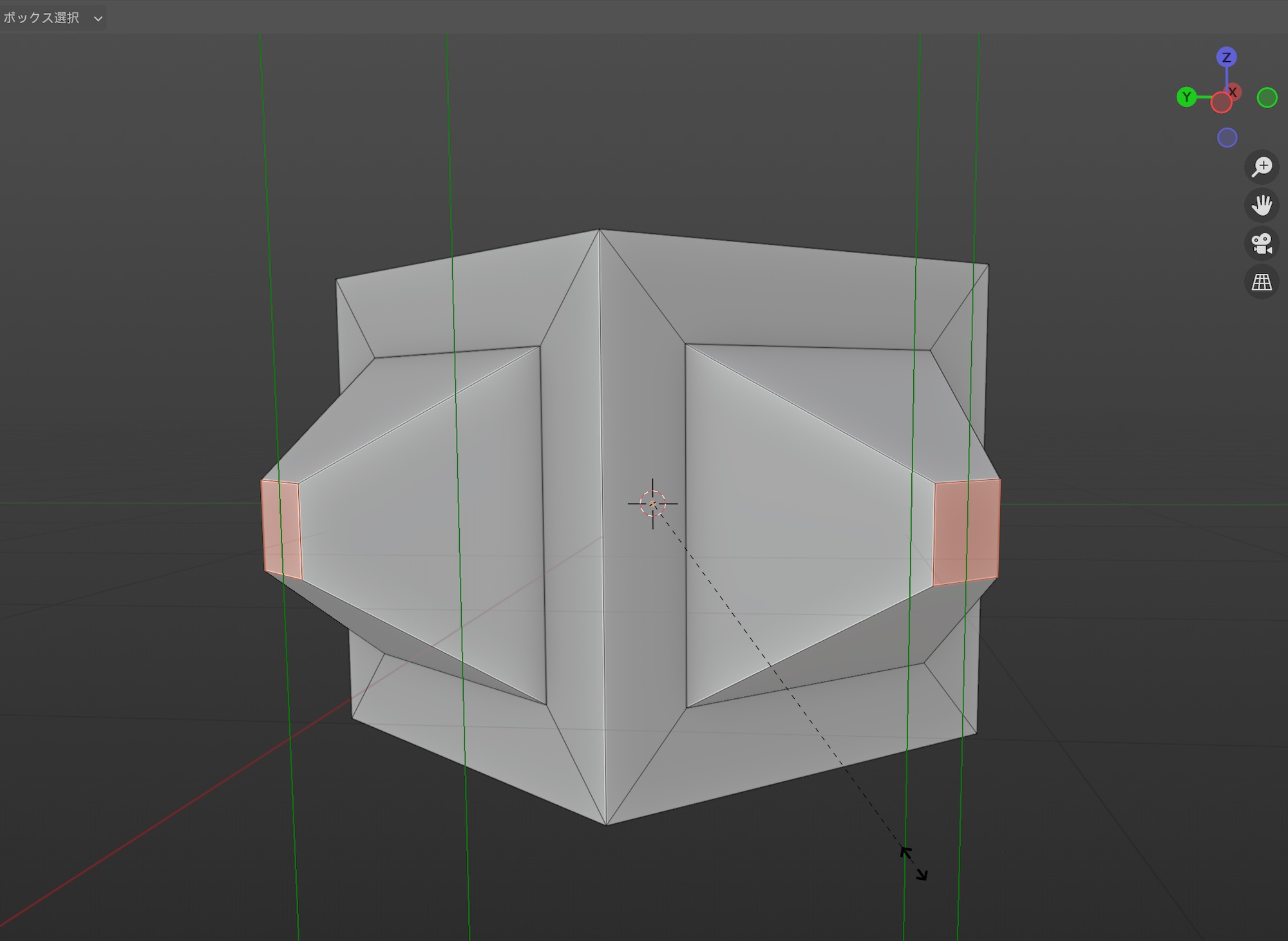Click the top apex vertex of the mesh
Viewport: 1288px width, 941px height.
point(599,230)
